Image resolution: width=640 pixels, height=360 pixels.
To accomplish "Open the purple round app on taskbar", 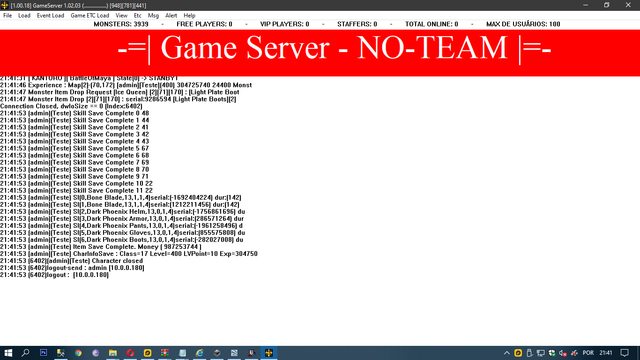I will [96, 353].
